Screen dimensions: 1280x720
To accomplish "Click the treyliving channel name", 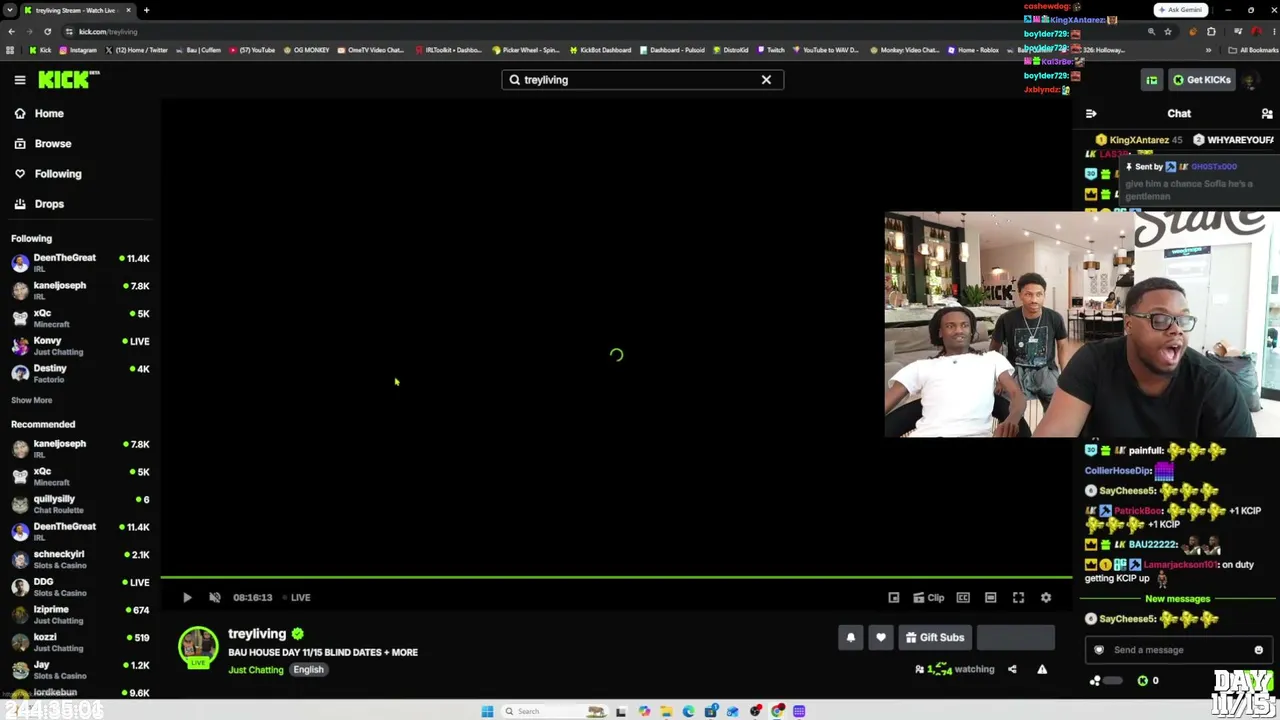I will tap(257, 634).
